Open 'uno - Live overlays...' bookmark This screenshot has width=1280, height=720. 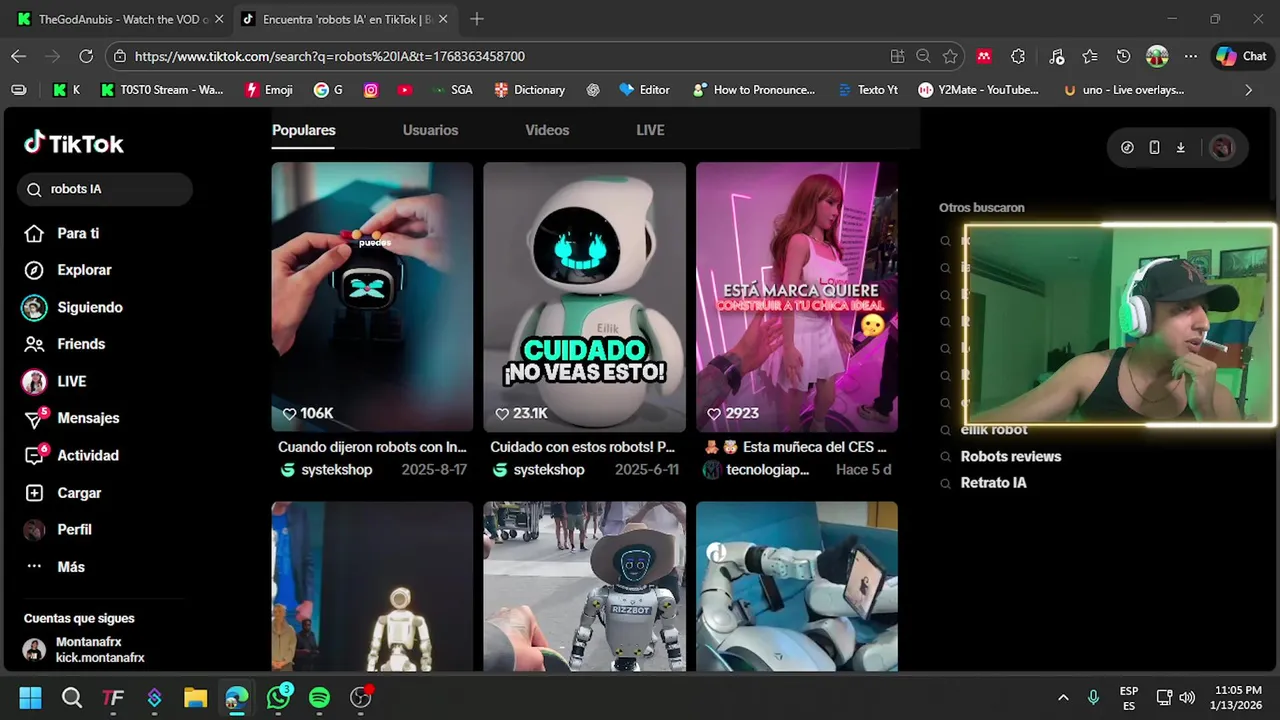pos(1124,90)
